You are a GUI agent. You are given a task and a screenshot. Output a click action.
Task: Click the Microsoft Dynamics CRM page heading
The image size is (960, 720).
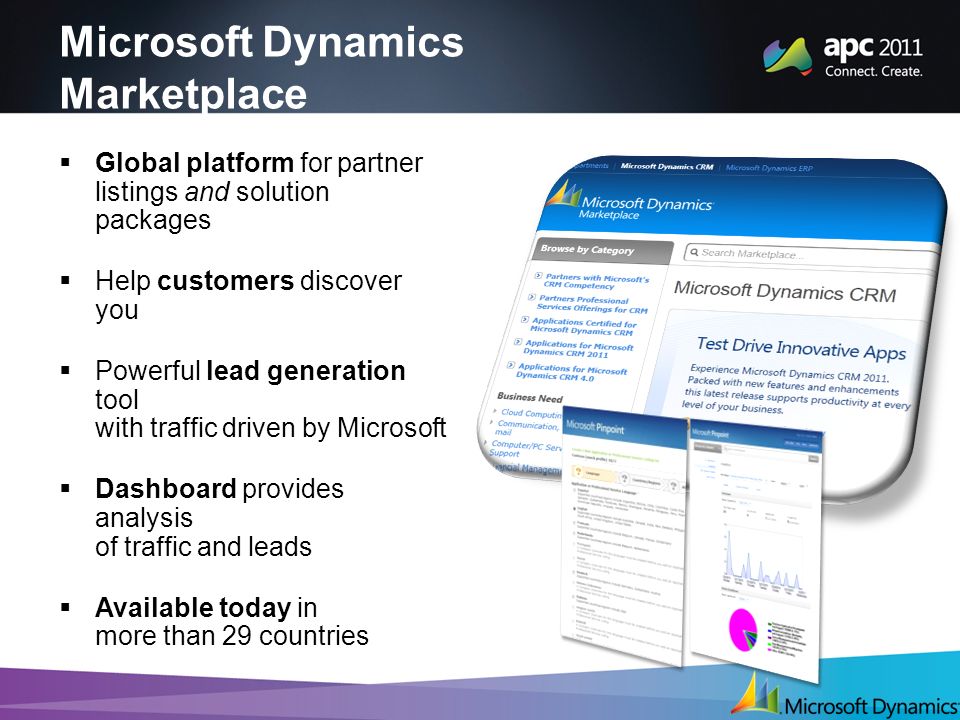pyautogui.click(x=785, y=291)
